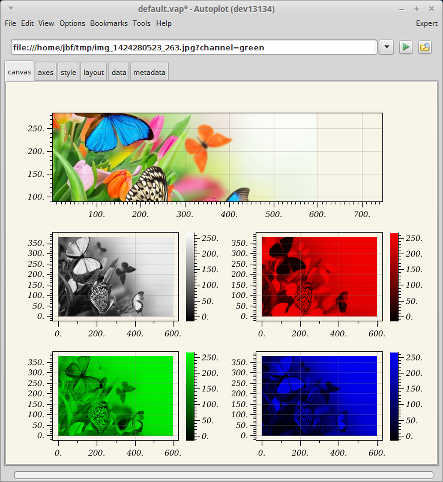This screenshot has width=443, height=482.
Task: Click the 150. label on the red colorbar
Action: coord(414,269)
